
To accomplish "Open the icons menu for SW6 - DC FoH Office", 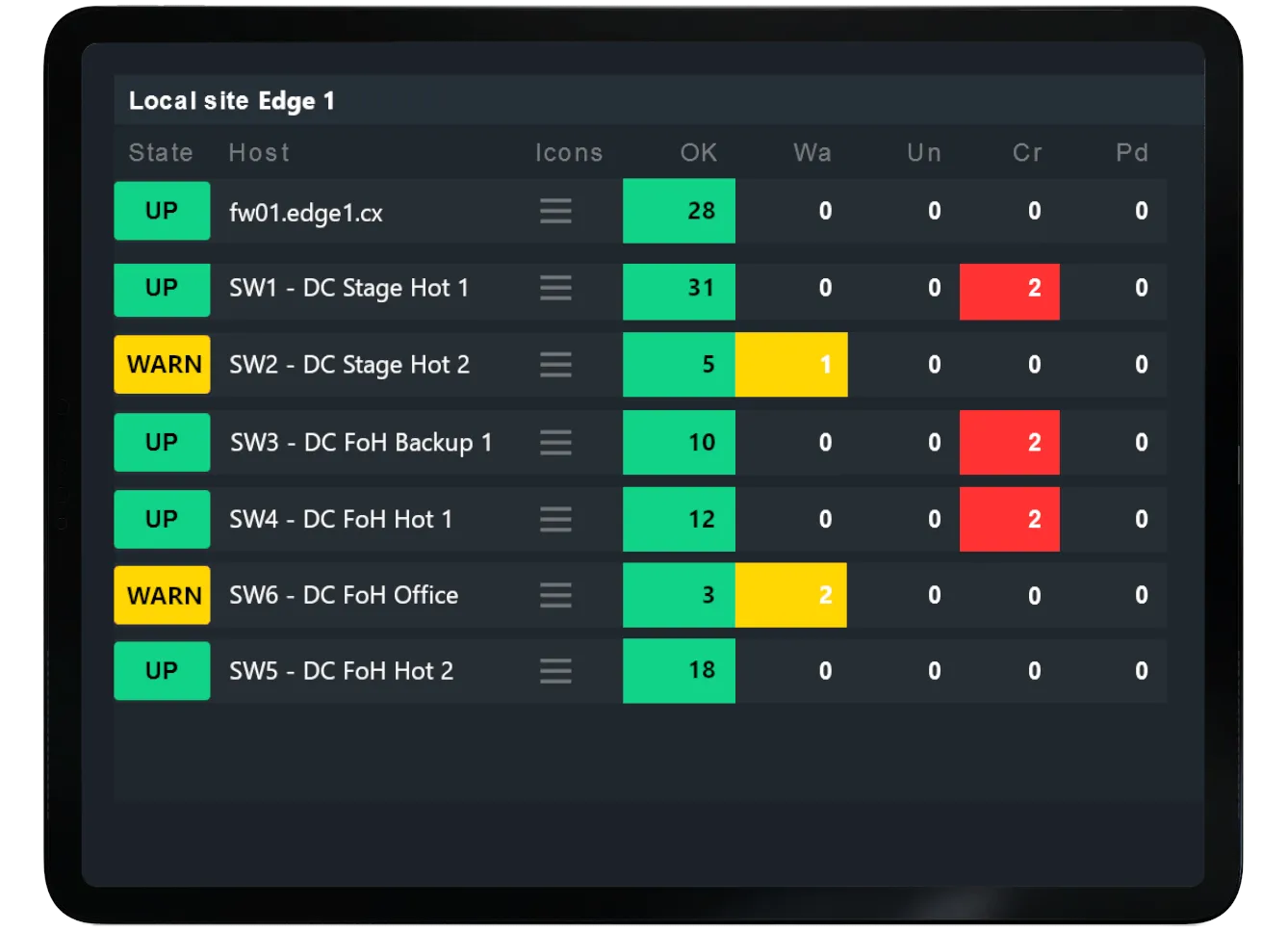I will (x=555, y=595).
